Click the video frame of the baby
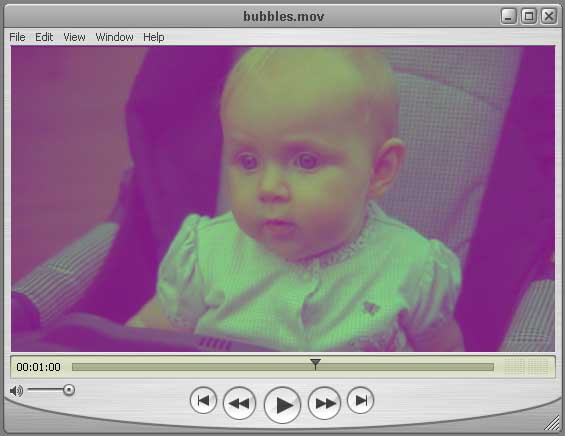 [x=283, y=199]
